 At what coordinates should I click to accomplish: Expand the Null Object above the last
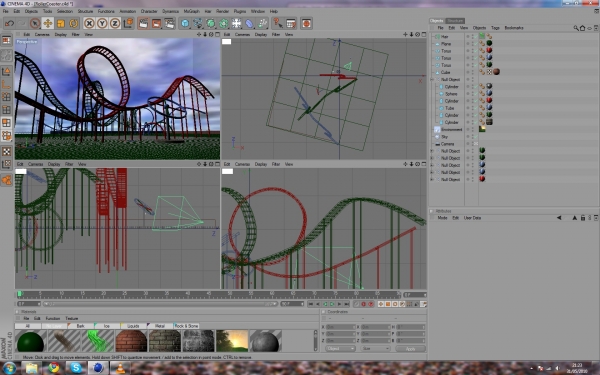coord(432,172)
